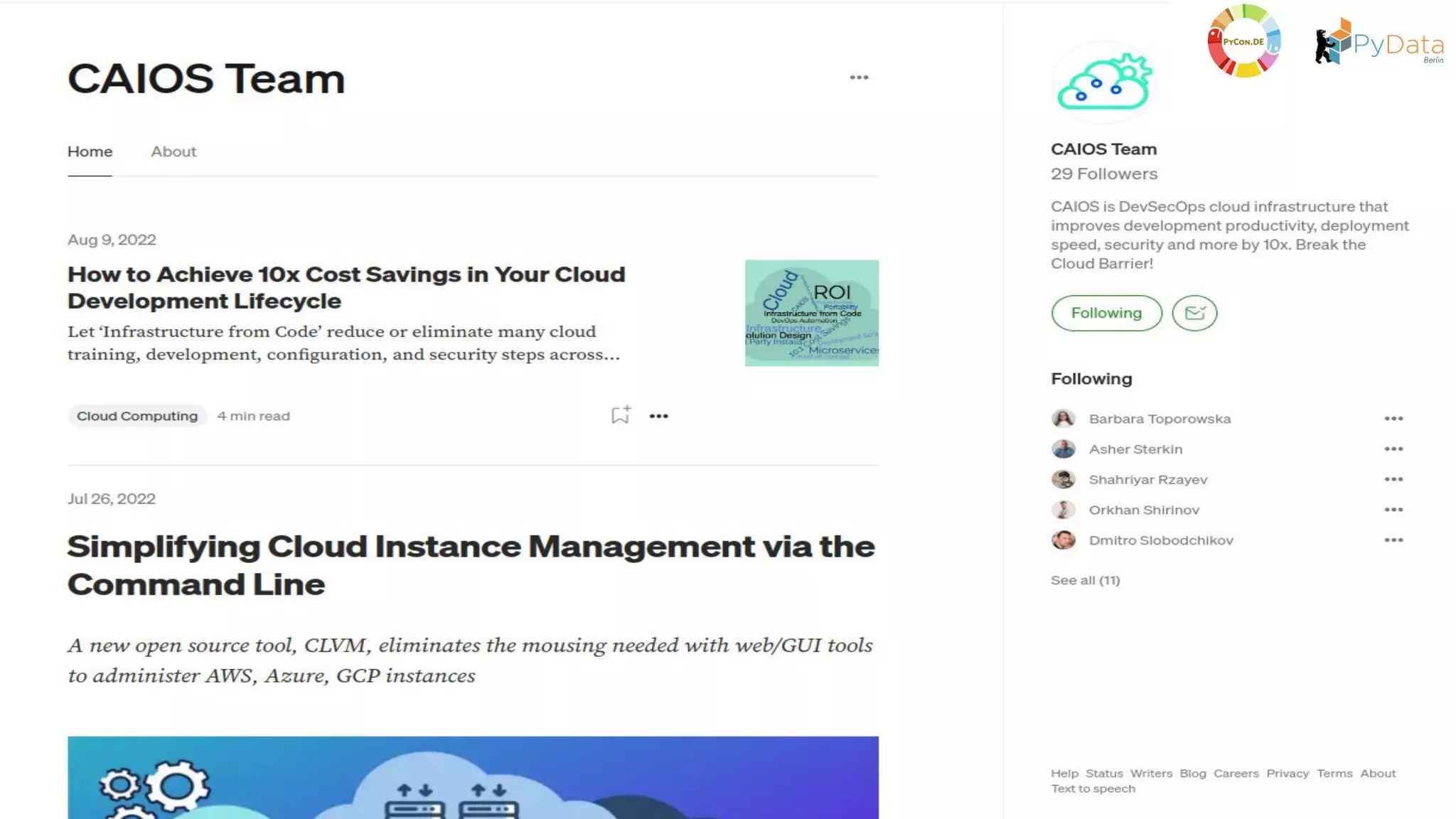Open the cloud servers banner image
1456x819 pixels.
(473, 778)
